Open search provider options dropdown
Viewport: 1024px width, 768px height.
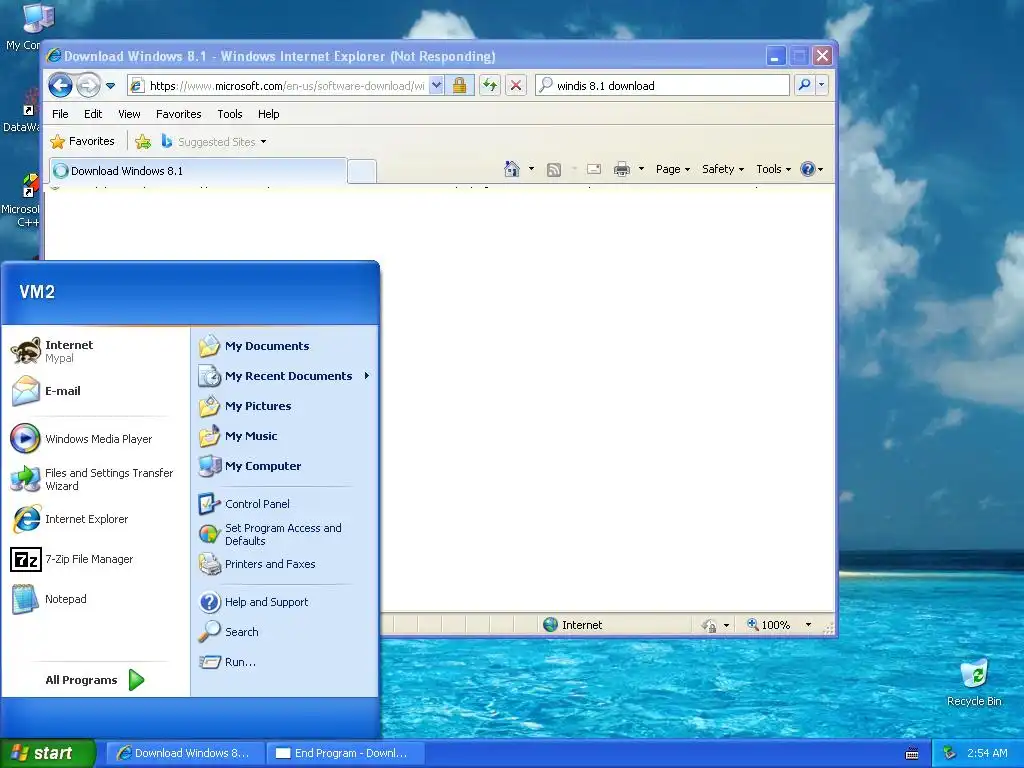822,85
